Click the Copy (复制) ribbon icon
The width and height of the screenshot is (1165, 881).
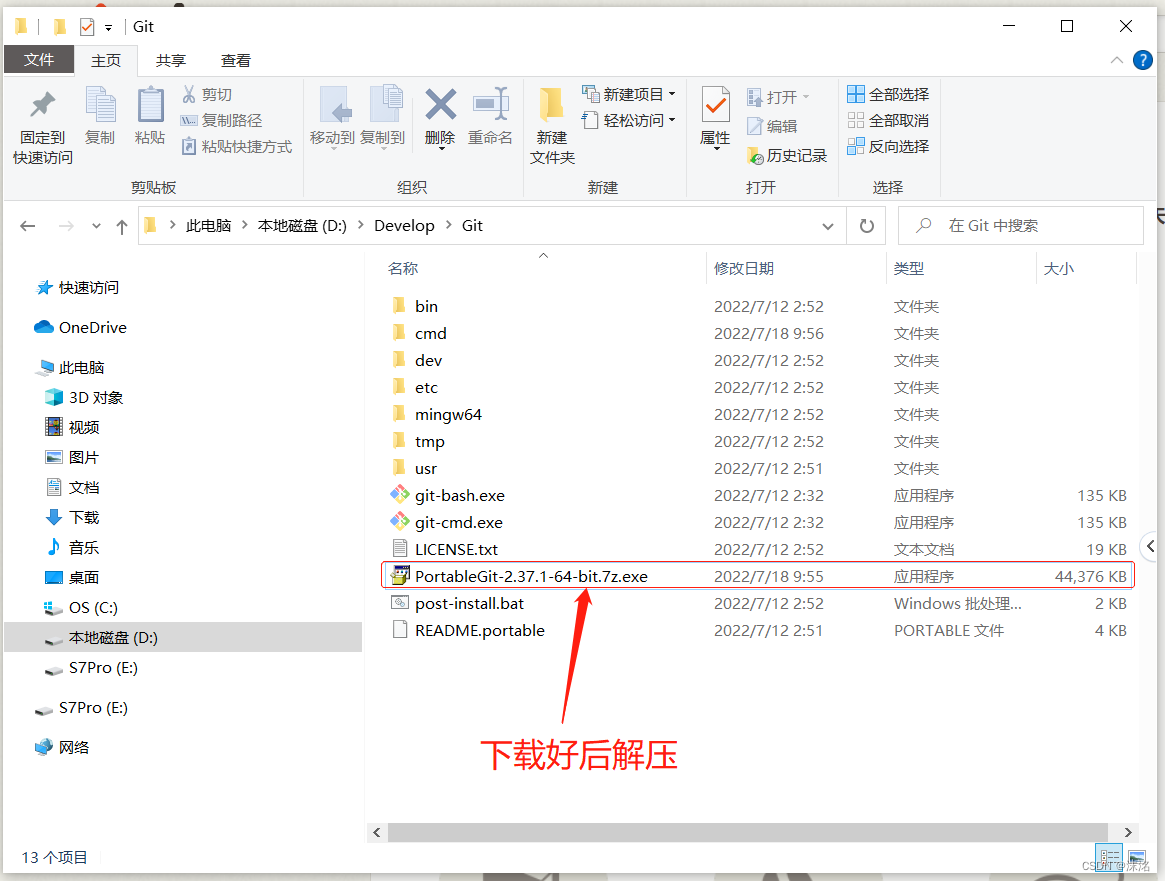100,104
